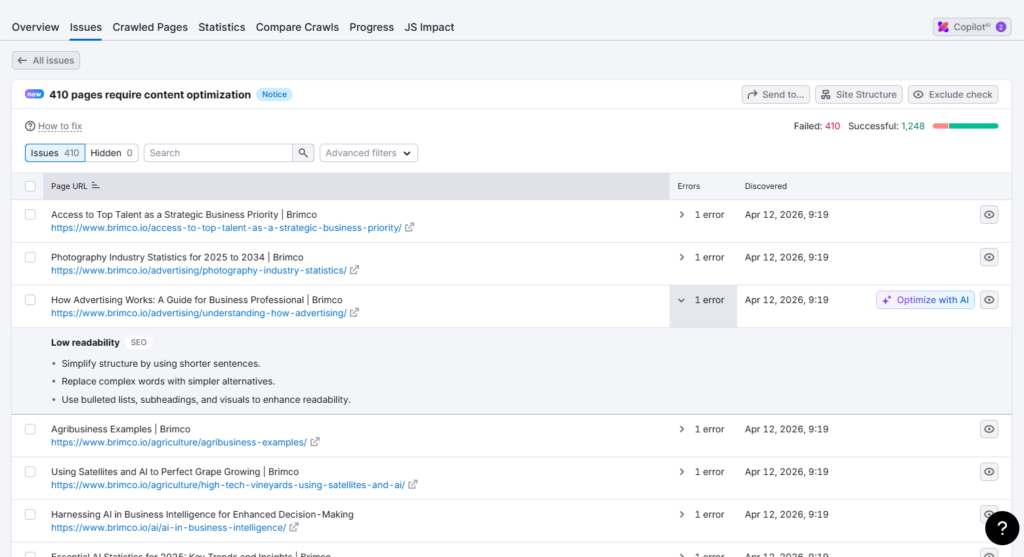Open the photography-industry-statistics URL link
1024x557 pixels.
[199, 270]
